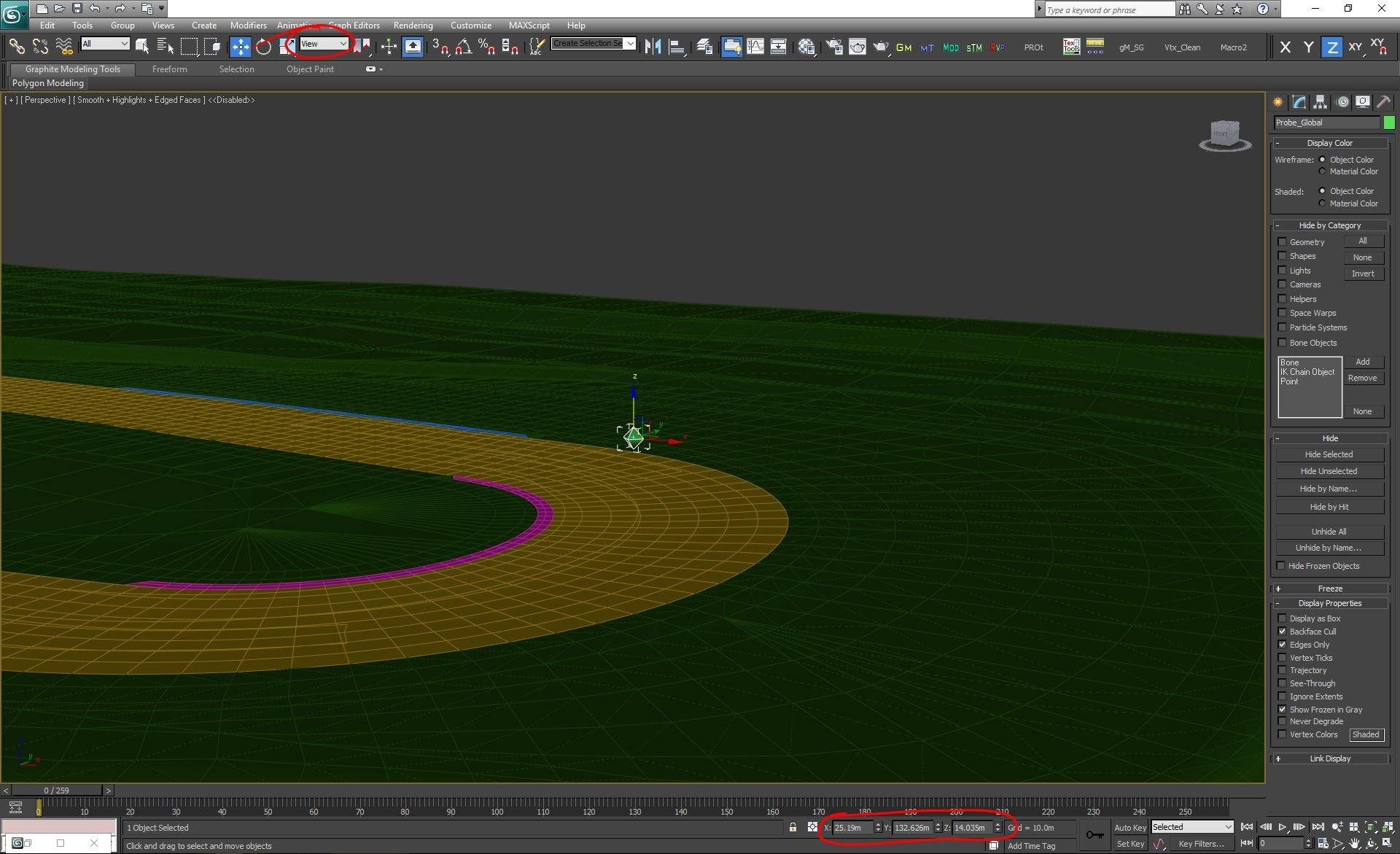
Task: Collapse the Display Properties rollout
Action: tap(1330, 603)
